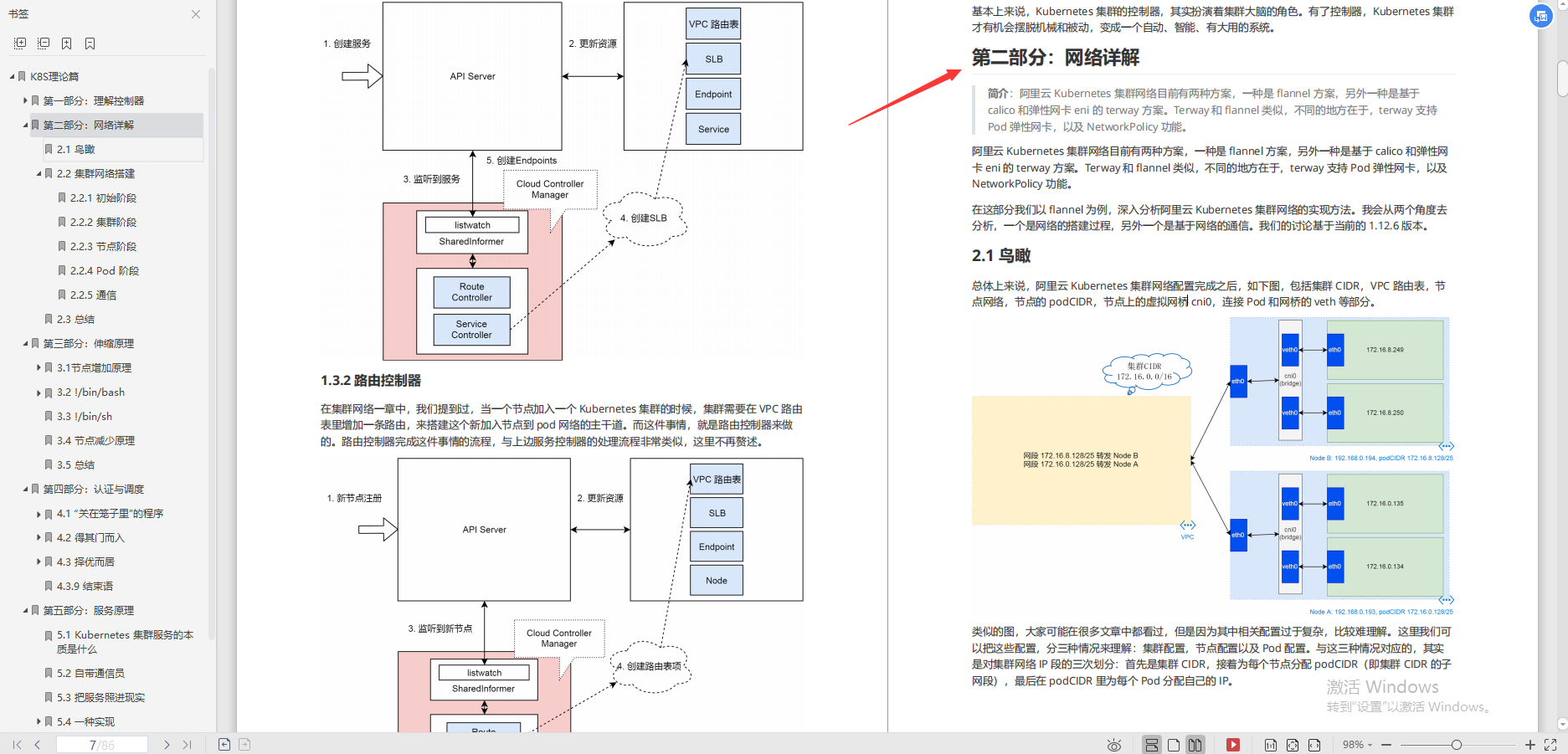Image resolution: width=1568 pixels, height=754 pixels.
Task: Open bookmark 5.2 自带通信员
Action: [x=90, y=673]
